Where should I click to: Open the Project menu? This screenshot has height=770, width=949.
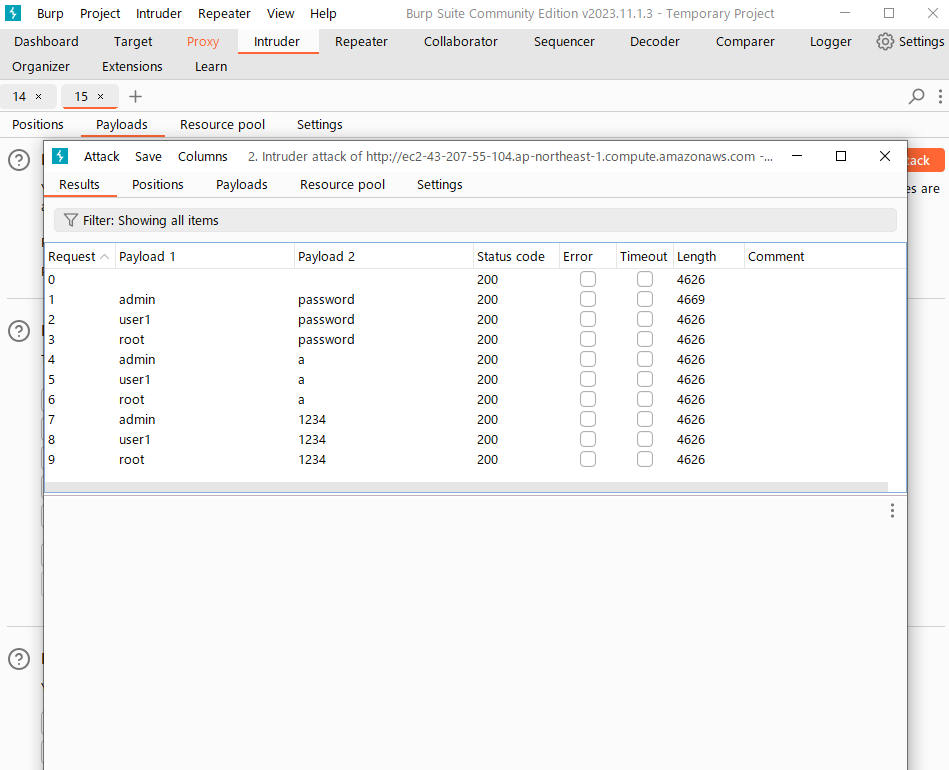100,13
